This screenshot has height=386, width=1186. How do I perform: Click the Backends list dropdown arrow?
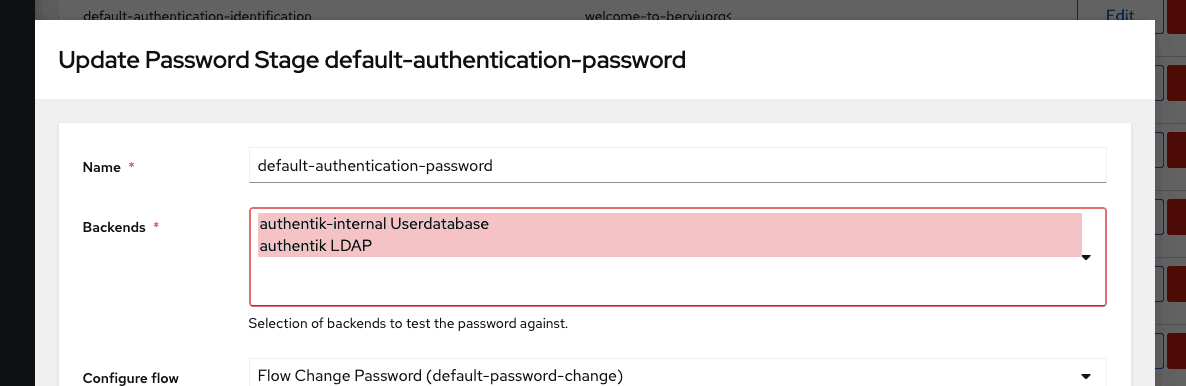1086,258
